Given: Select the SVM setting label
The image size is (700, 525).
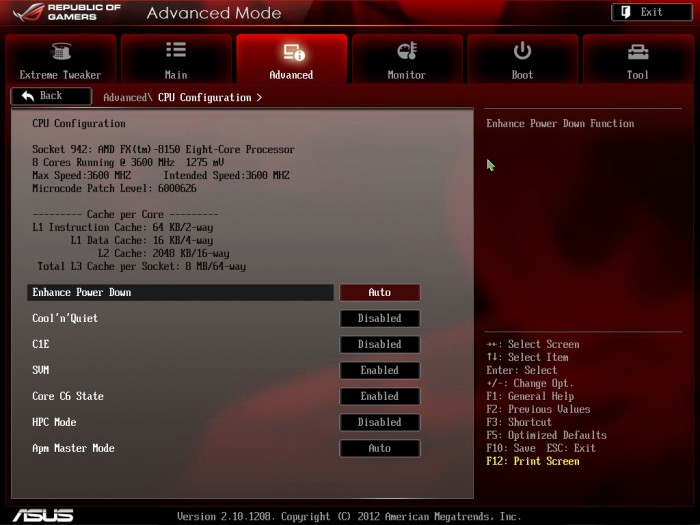Looking at the screenshot, I should coord(41,370).
